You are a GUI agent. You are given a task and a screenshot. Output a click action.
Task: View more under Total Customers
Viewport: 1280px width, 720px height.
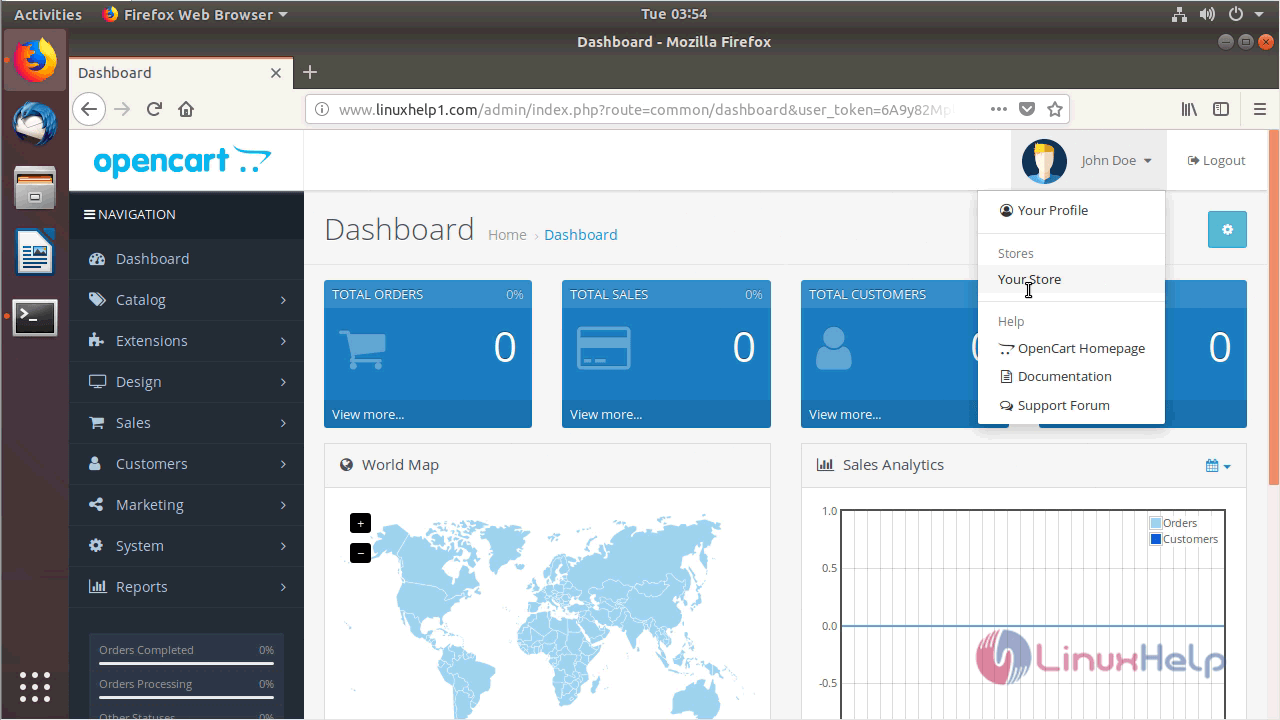(x=845, y=414)
